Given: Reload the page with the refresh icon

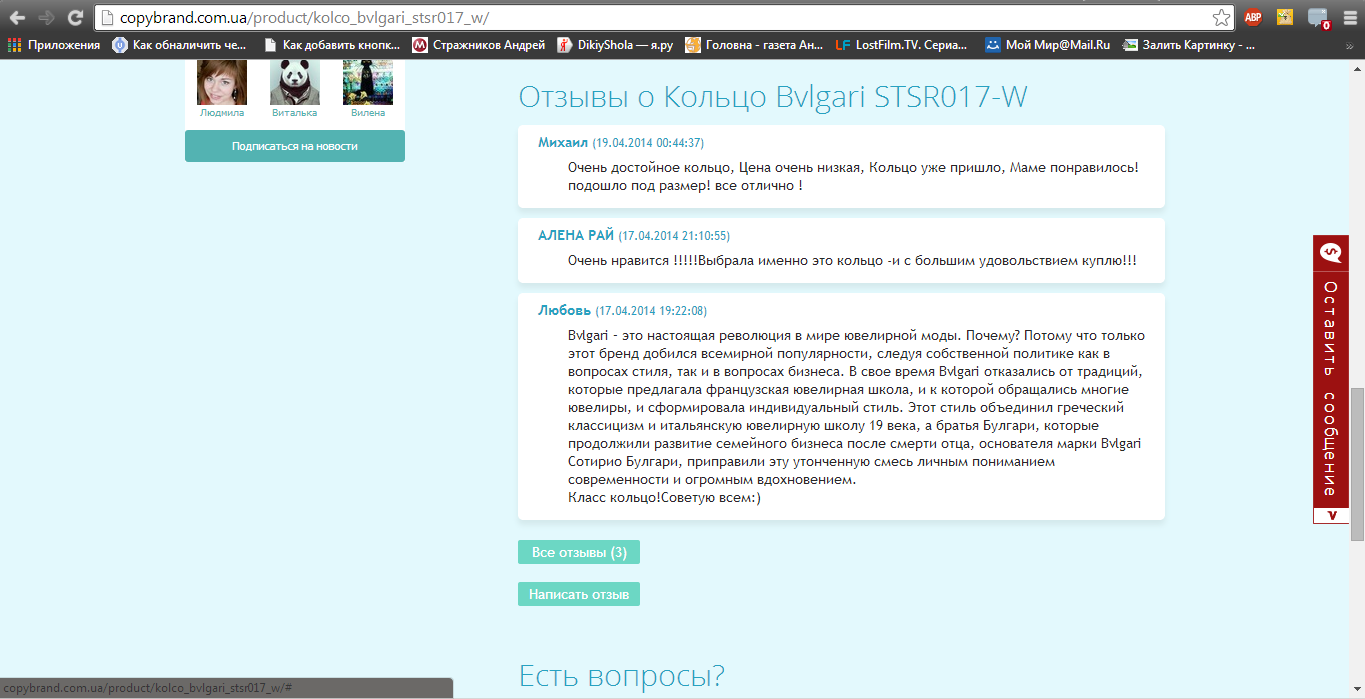Looking at the screenshot, I should tap(75, 17).
